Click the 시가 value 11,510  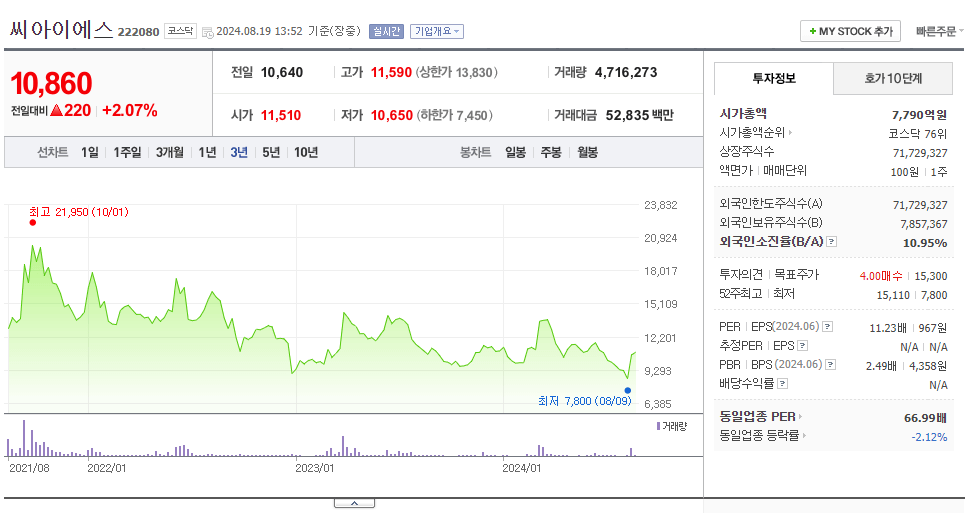[x=281, y=115]
